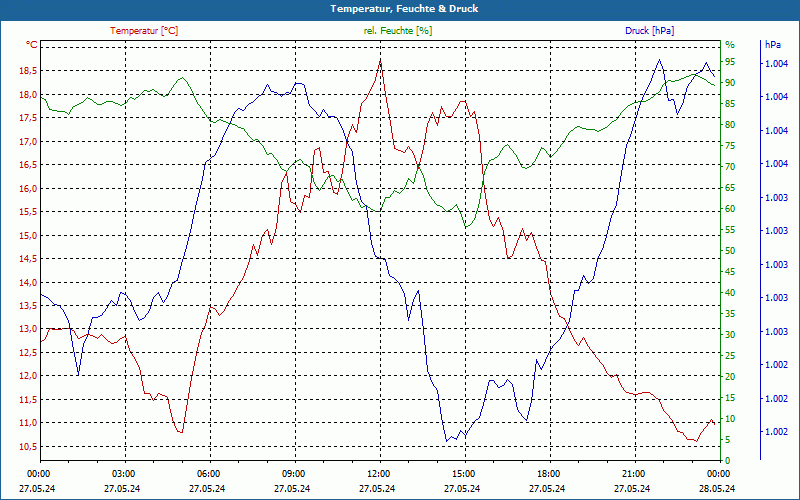Viewport: 800px width, 500px height.
Task: Click the green 65 humidity axis value
Action: [x=730, y=188]
